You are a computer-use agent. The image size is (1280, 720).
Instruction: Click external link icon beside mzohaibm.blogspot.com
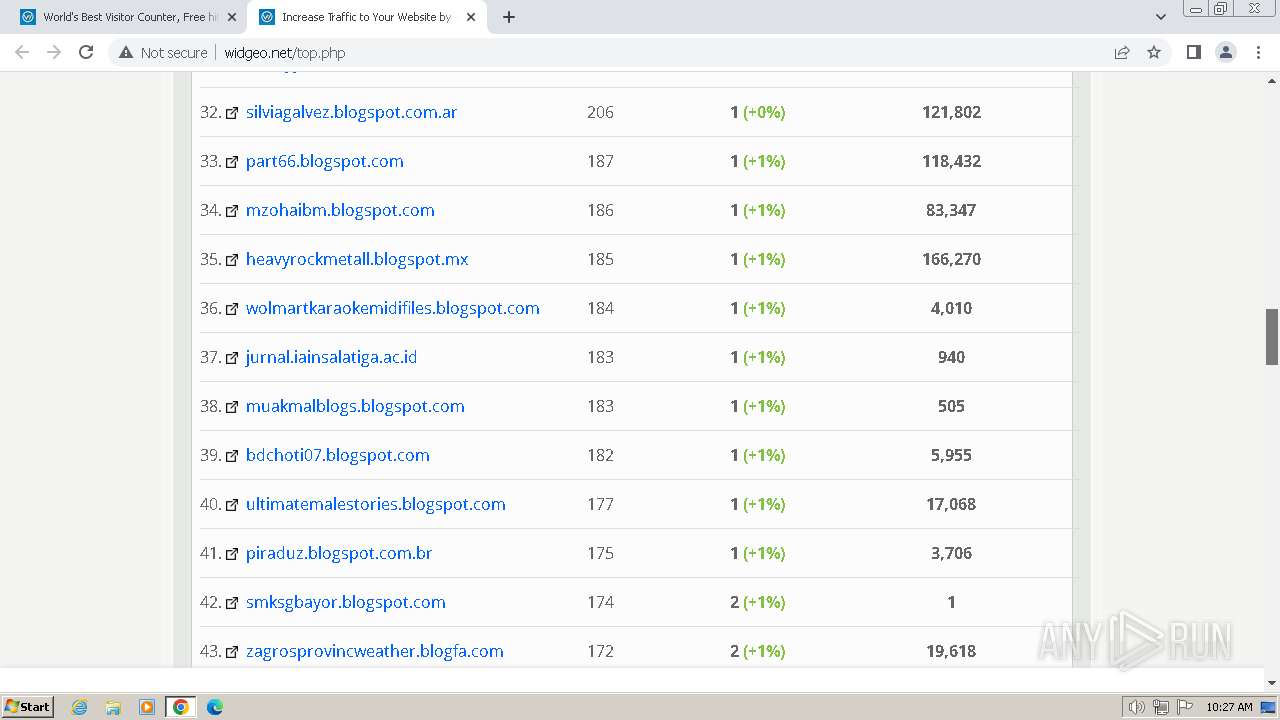(x=232, y=211)
